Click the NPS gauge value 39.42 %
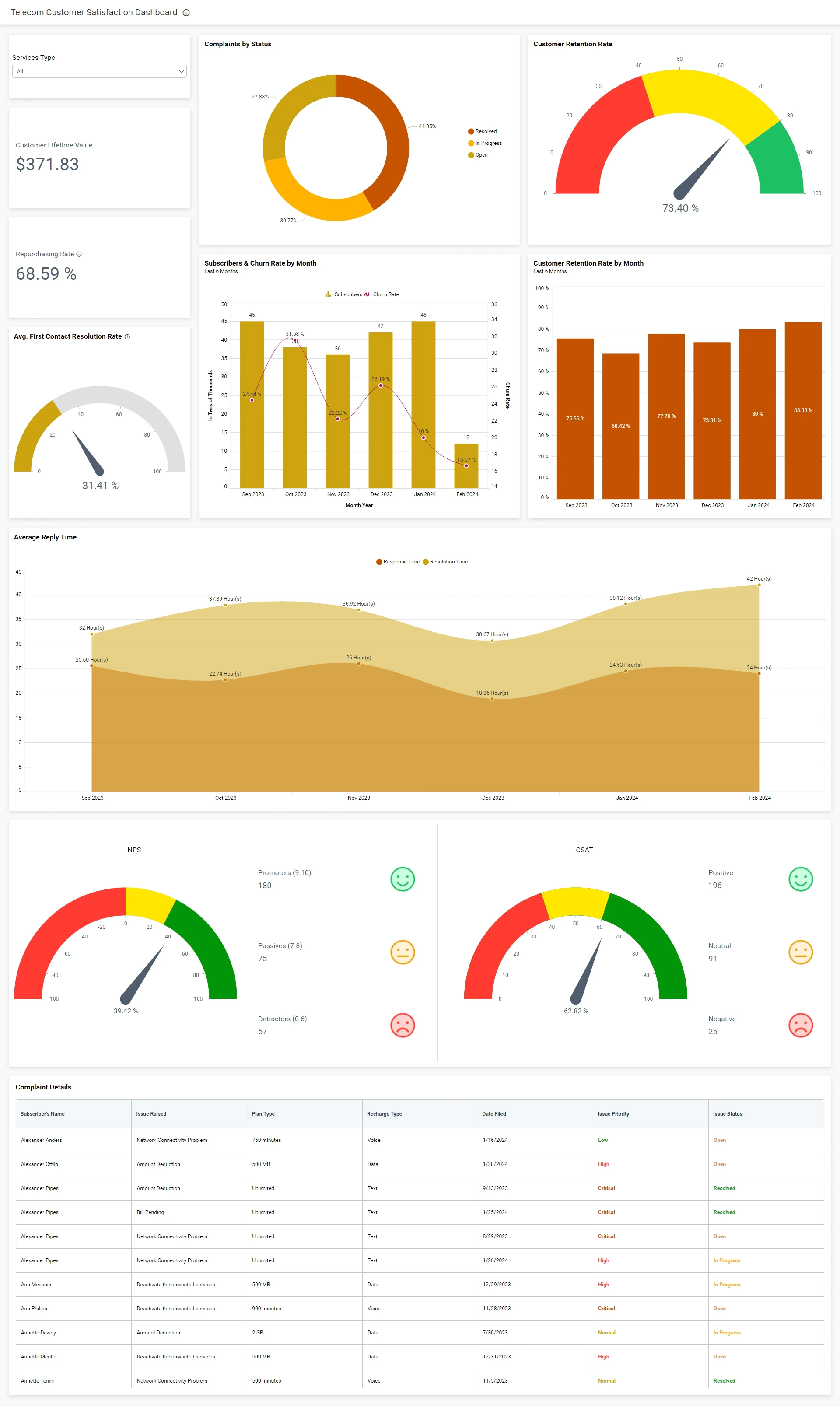This screenshot has width=840, height=1407. pyautogui.click(x=126, y=1011)
